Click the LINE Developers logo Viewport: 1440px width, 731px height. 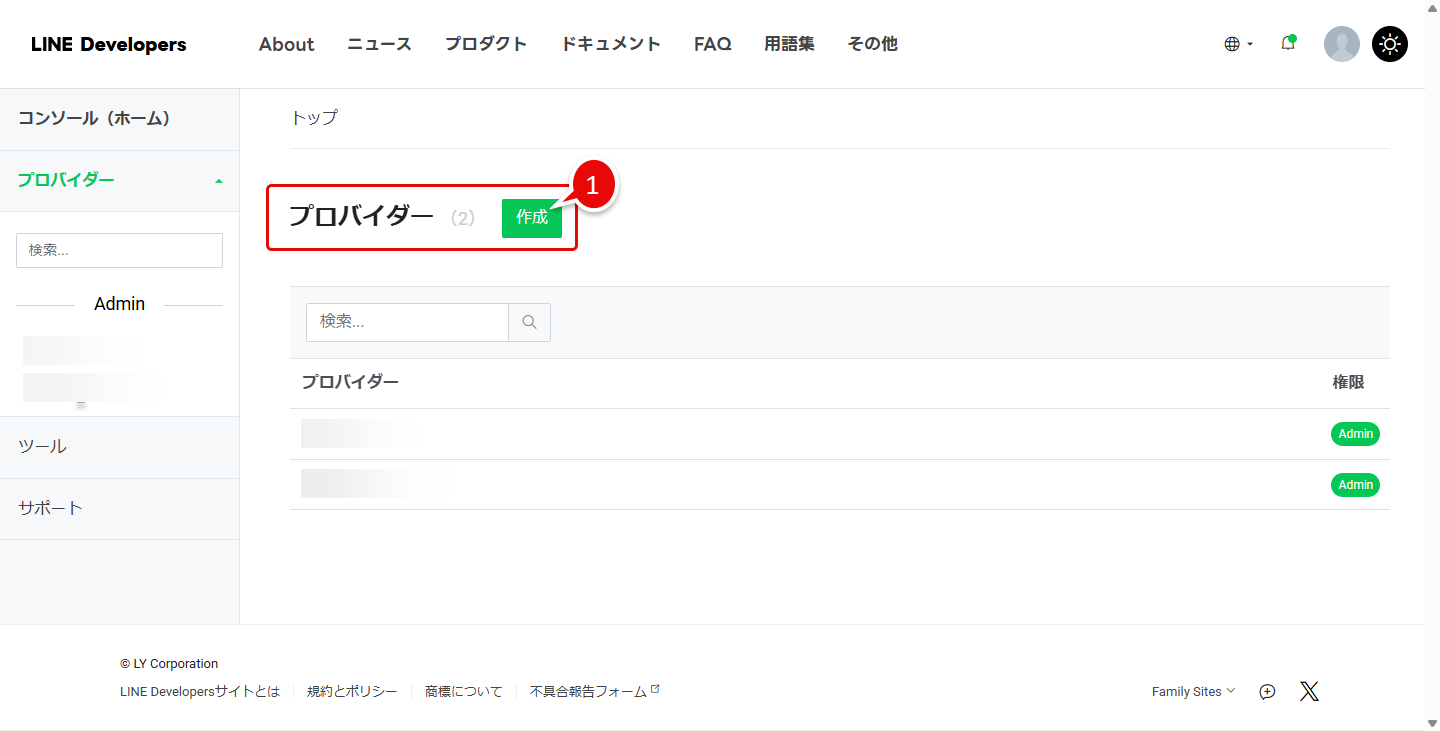pyautogui.click(x=108, y=44)
